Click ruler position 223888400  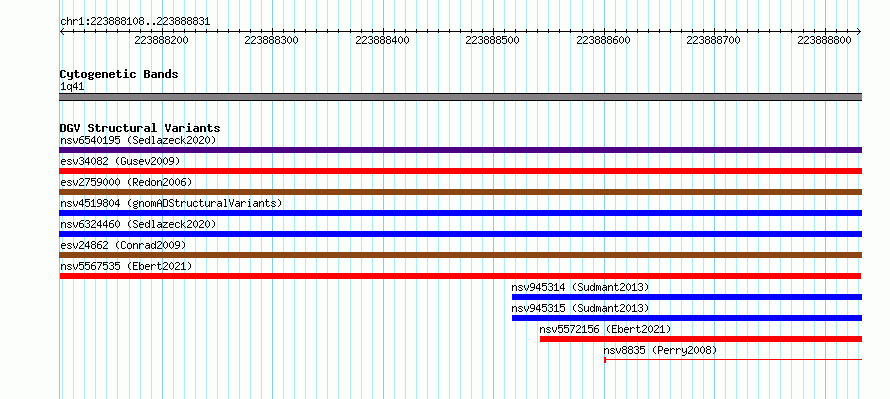[382, 40]
